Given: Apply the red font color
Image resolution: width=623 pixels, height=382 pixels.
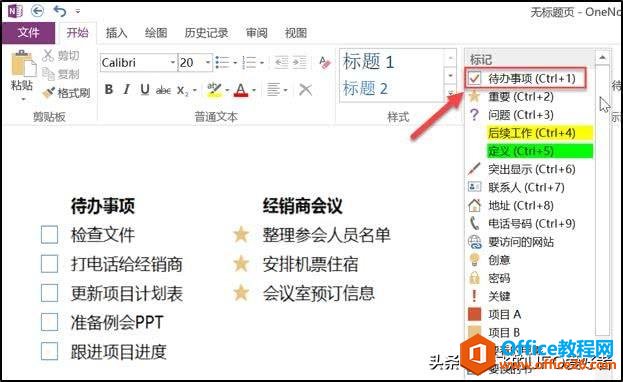Looking at the screenshot, I should tap(241, 90).
